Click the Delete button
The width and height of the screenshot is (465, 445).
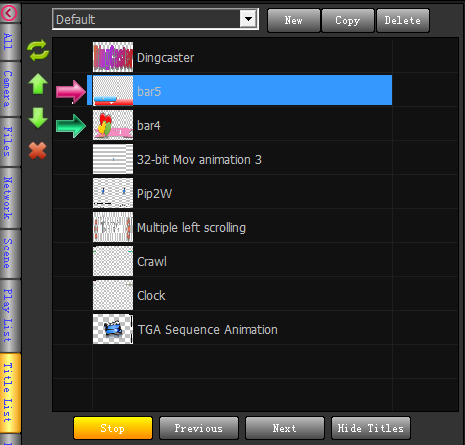(403, 20)
